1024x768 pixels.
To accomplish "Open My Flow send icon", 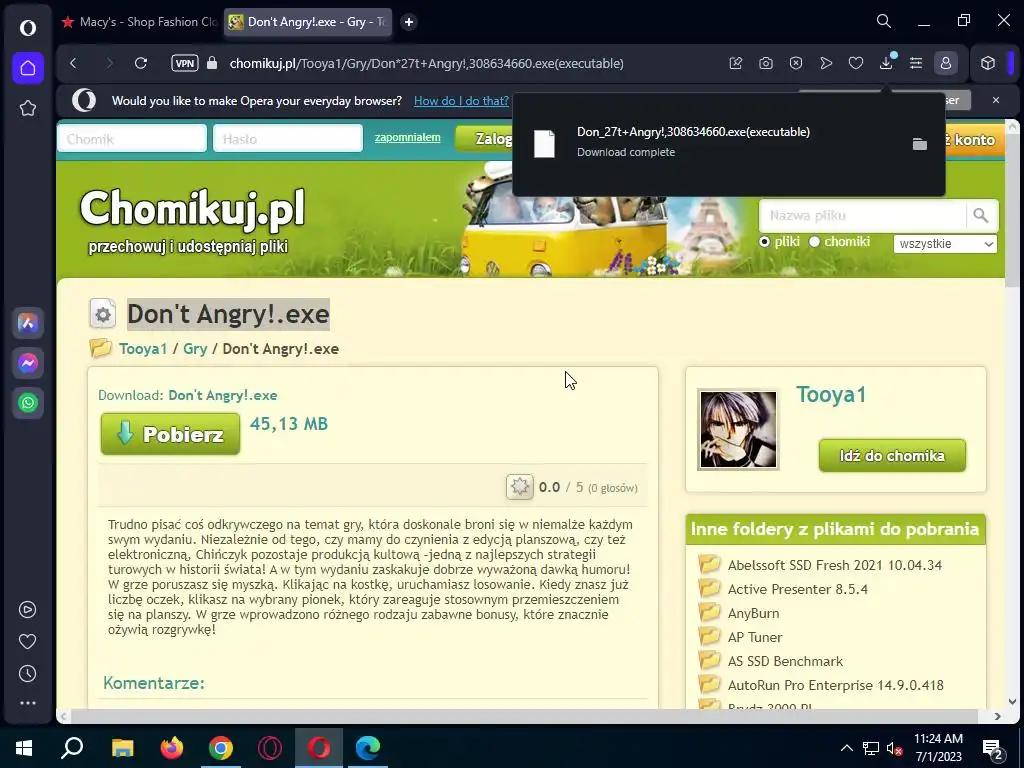I will [826, 63].
